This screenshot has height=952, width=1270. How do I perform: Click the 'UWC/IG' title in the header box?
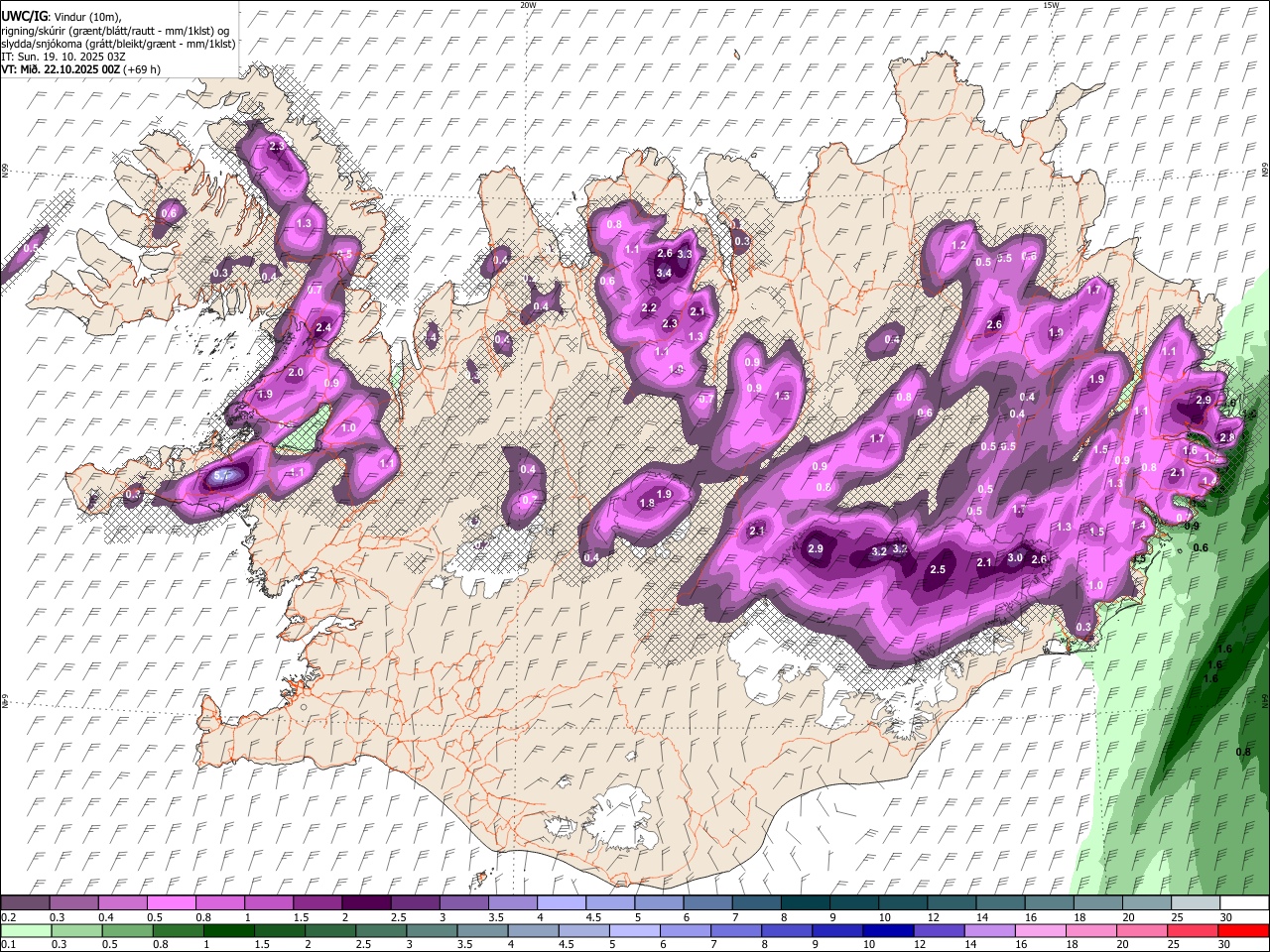[x=24, y=16]
